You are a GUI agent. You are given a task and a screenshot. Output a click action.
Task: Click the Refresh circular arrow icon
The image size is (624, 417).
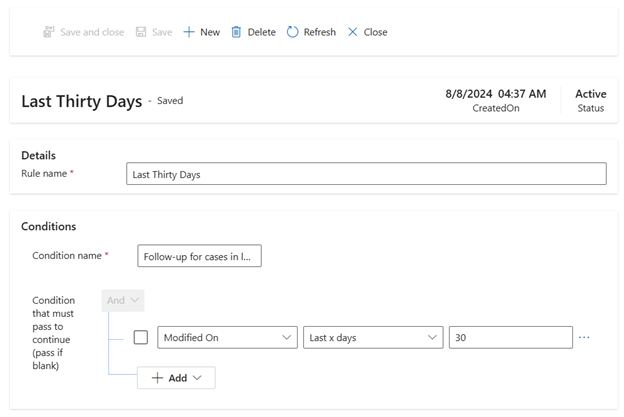[x=293, y=32]
